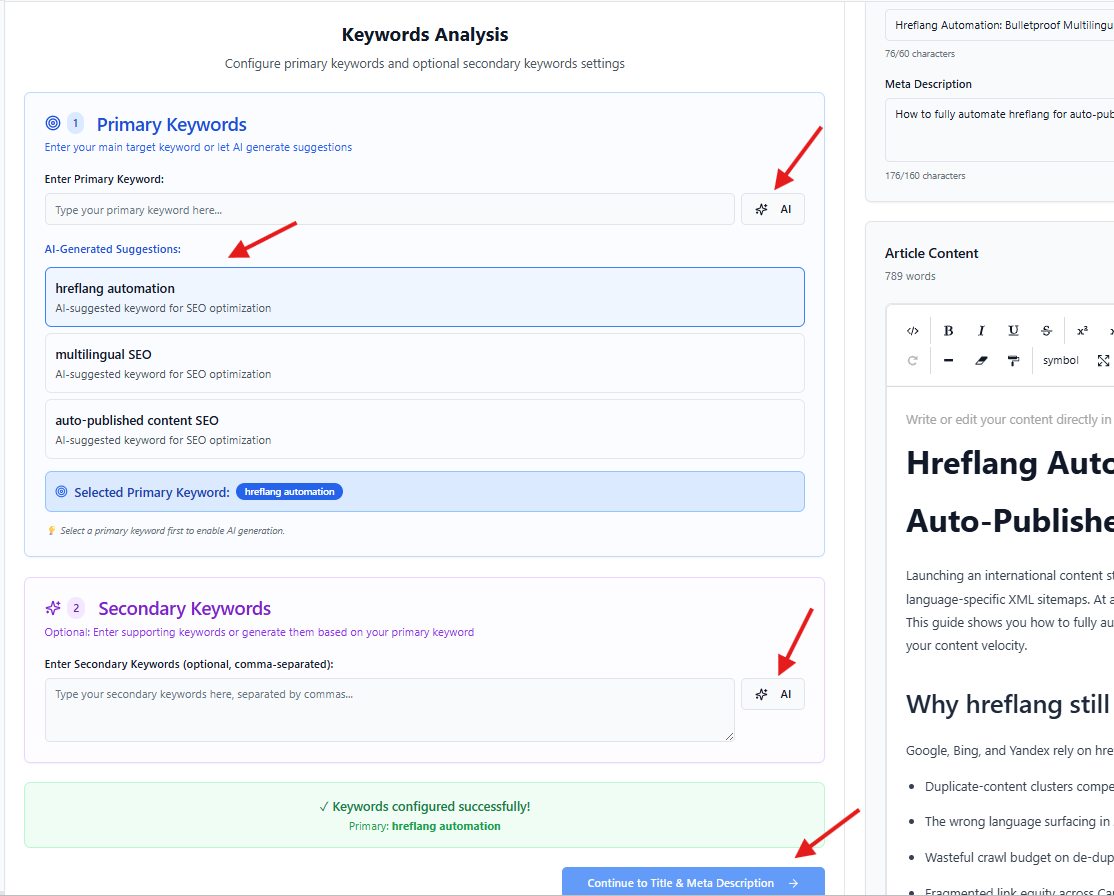Viewport: 1114px width, 896px height.
Task: Click the 'Enter Primary Keyword:' label
Action: click(x=104, y=179)
